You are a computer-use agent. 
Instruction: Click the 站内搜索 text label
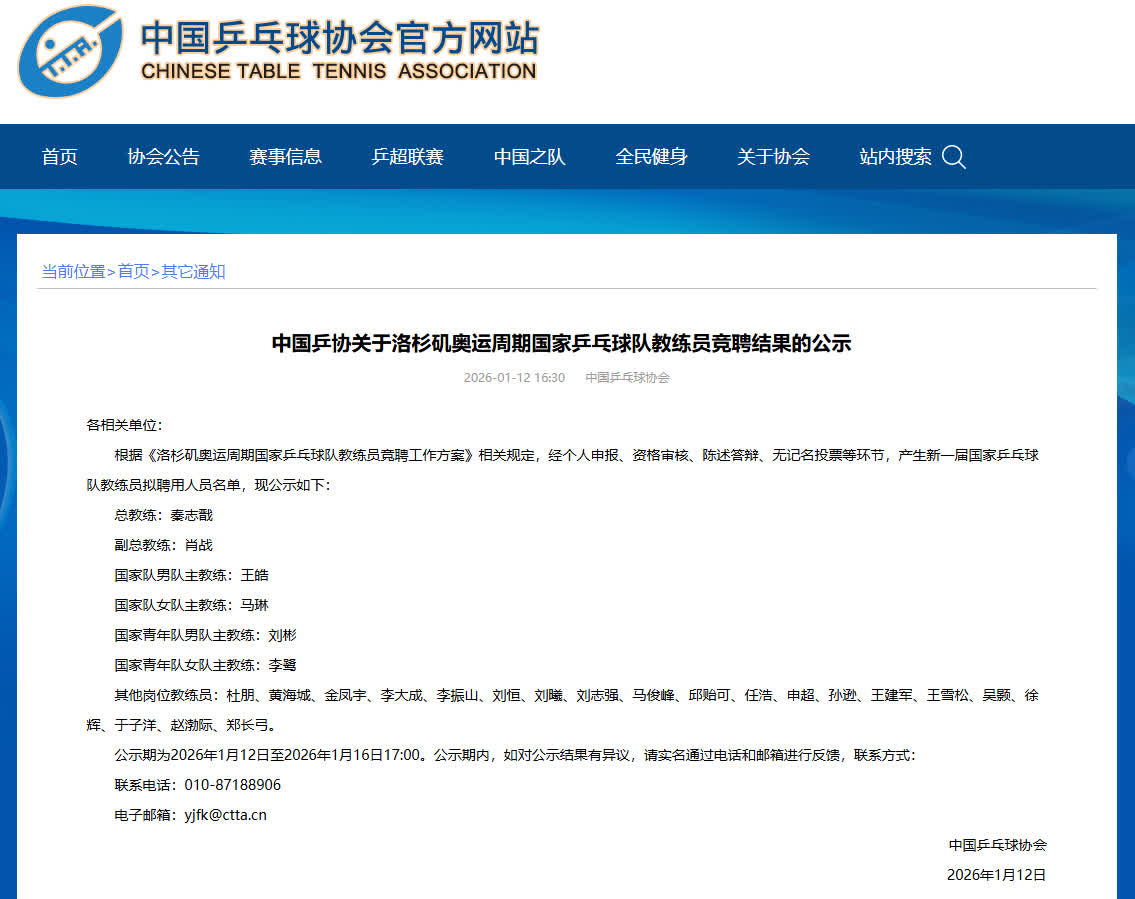click(895, 157)
